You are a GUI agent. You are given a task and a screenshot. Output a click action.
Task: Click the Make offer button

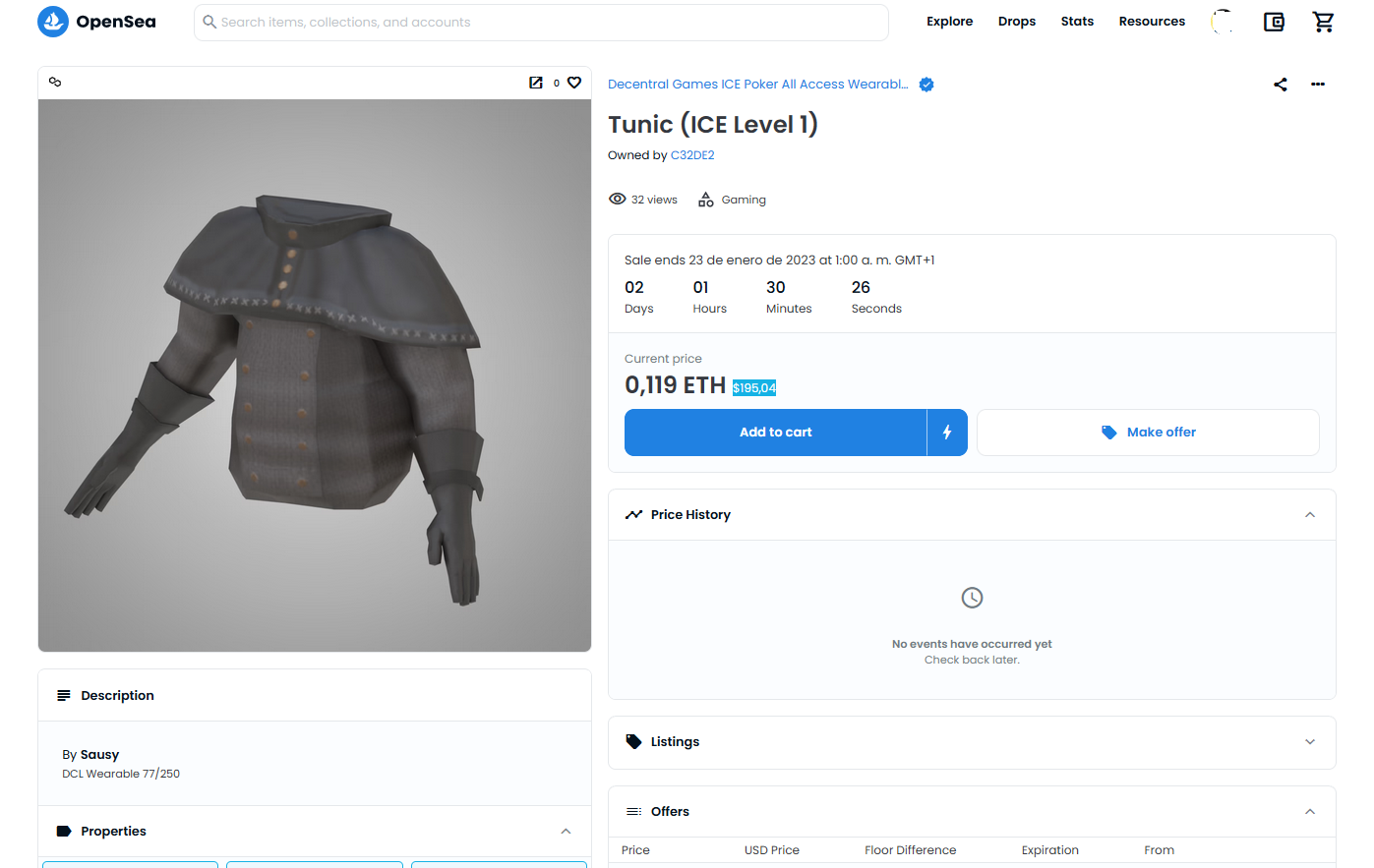pos(1148,433)
